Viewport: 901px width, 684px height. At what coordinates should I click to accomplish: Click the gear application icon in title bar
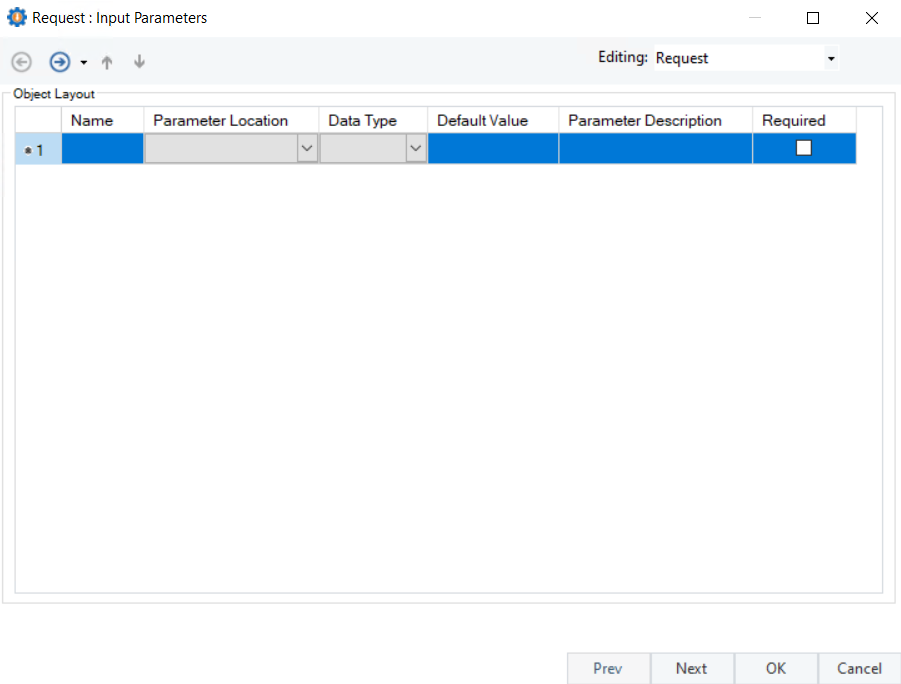point(17,17)
